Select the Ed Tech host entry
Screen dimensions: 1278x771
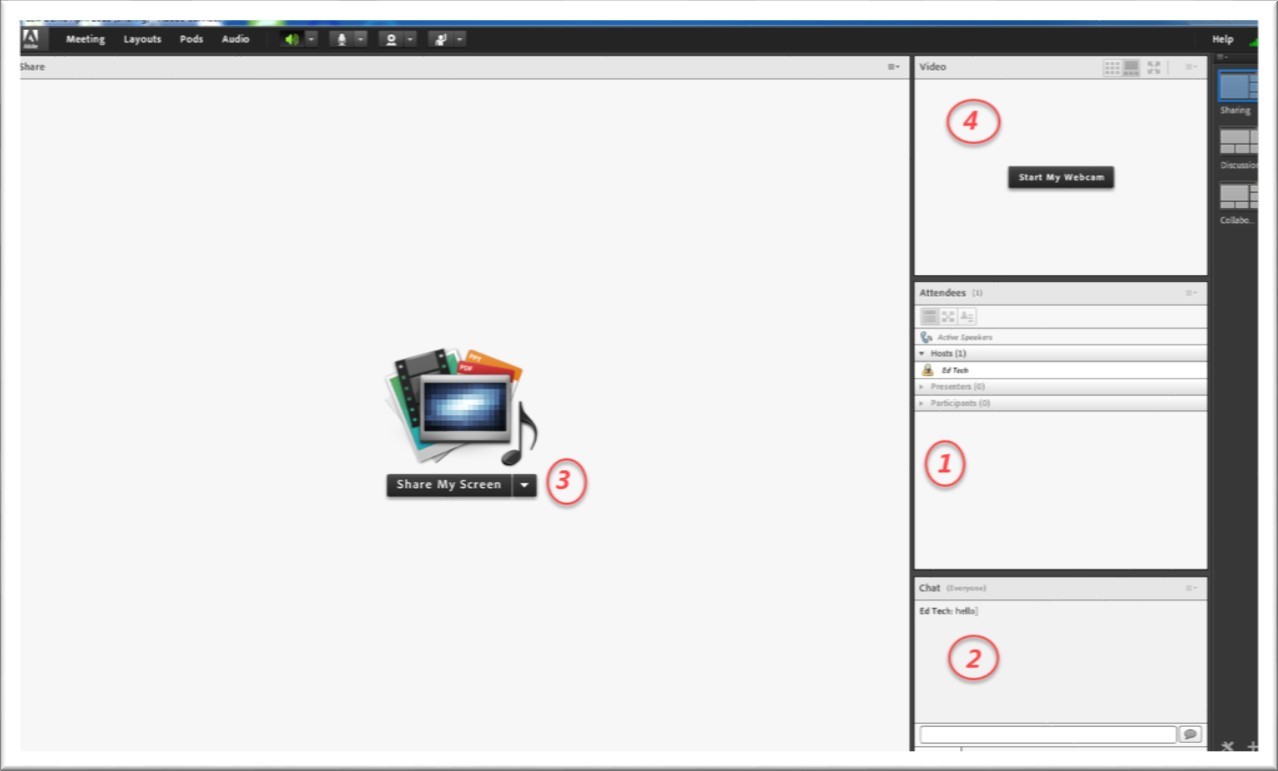(x=1060, y=370)
